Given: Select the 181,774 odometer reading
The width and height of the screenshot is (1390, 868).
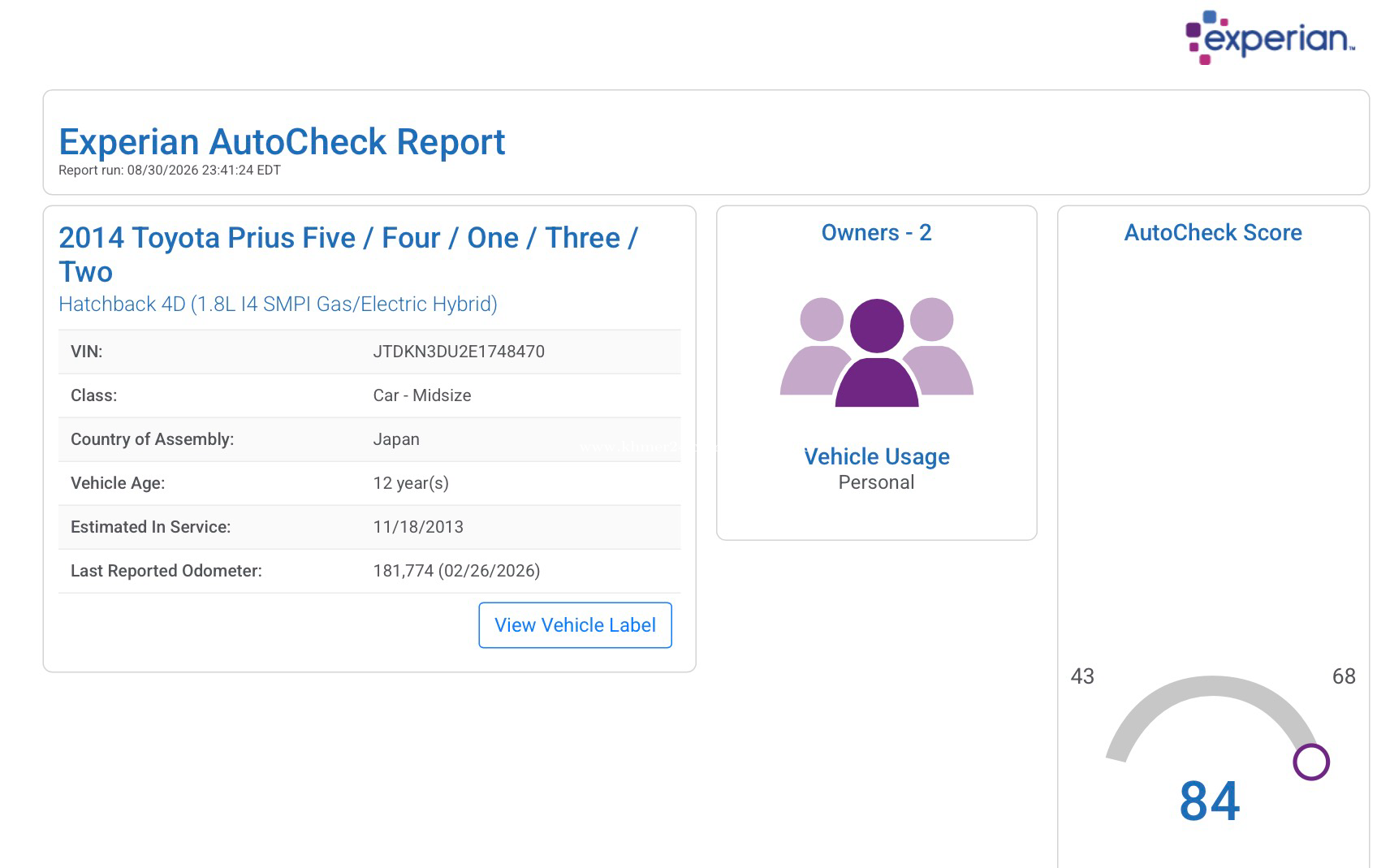Looking at the screenshot, I should [x=456, y=571].
